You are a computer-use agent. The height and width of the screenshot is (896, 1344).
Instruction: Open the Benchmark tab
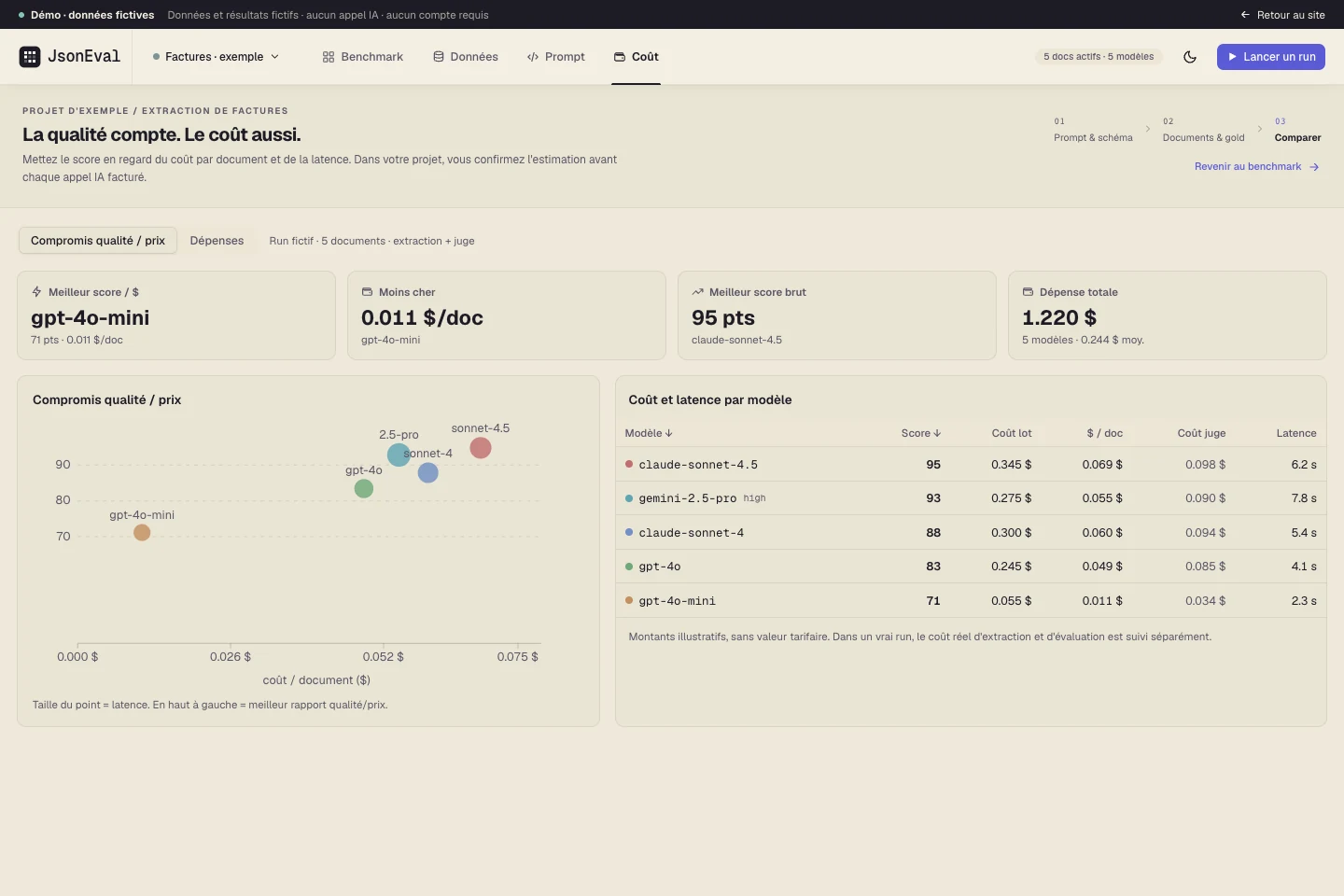coord(363,57)
